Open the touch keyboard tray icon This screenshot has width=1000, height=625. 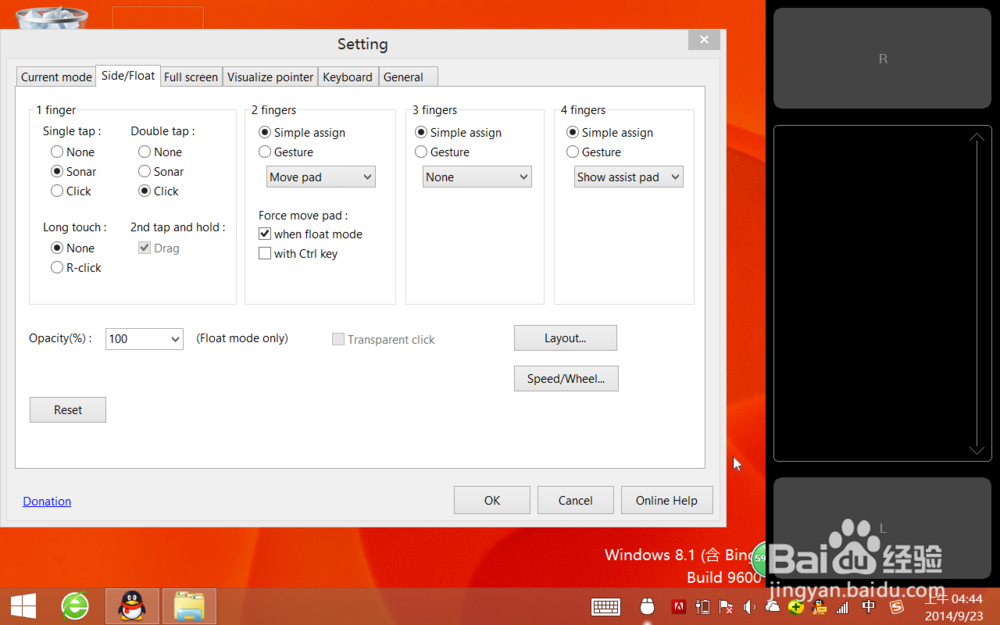pyautogui.click(x=605, y=607)
